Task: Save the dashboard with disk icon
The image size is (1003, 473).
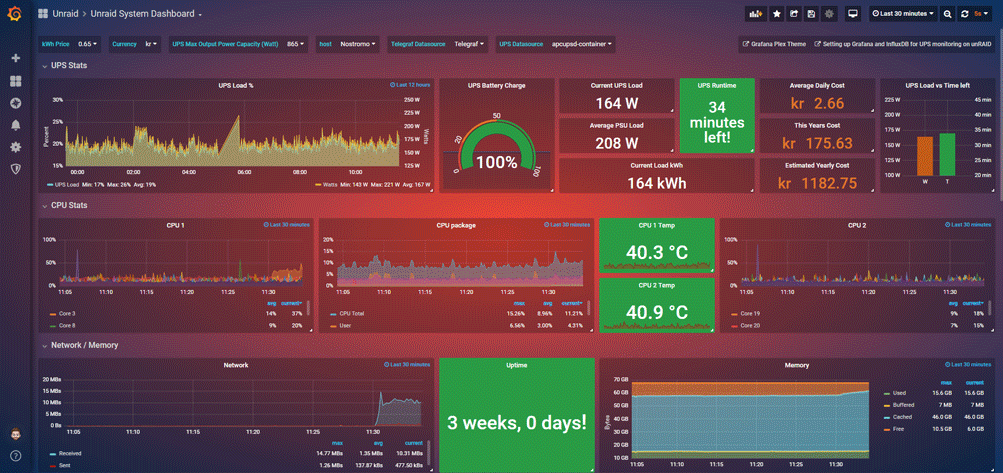Action: coord(811,14)
